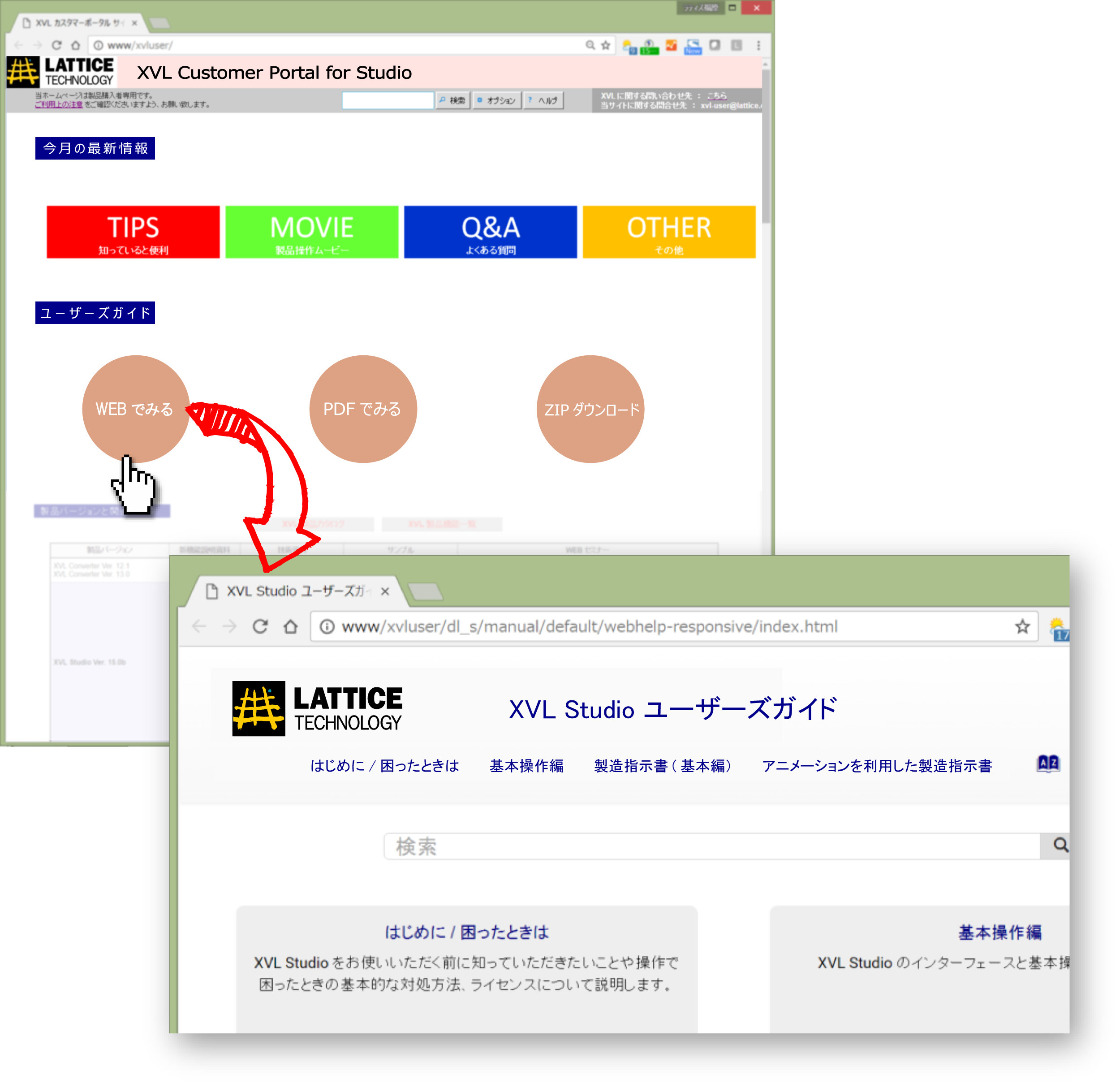The image size is (1120, 1083).
Task: Open the 製造指示書（基本編） menu item
Action: [x=663, y=766]
